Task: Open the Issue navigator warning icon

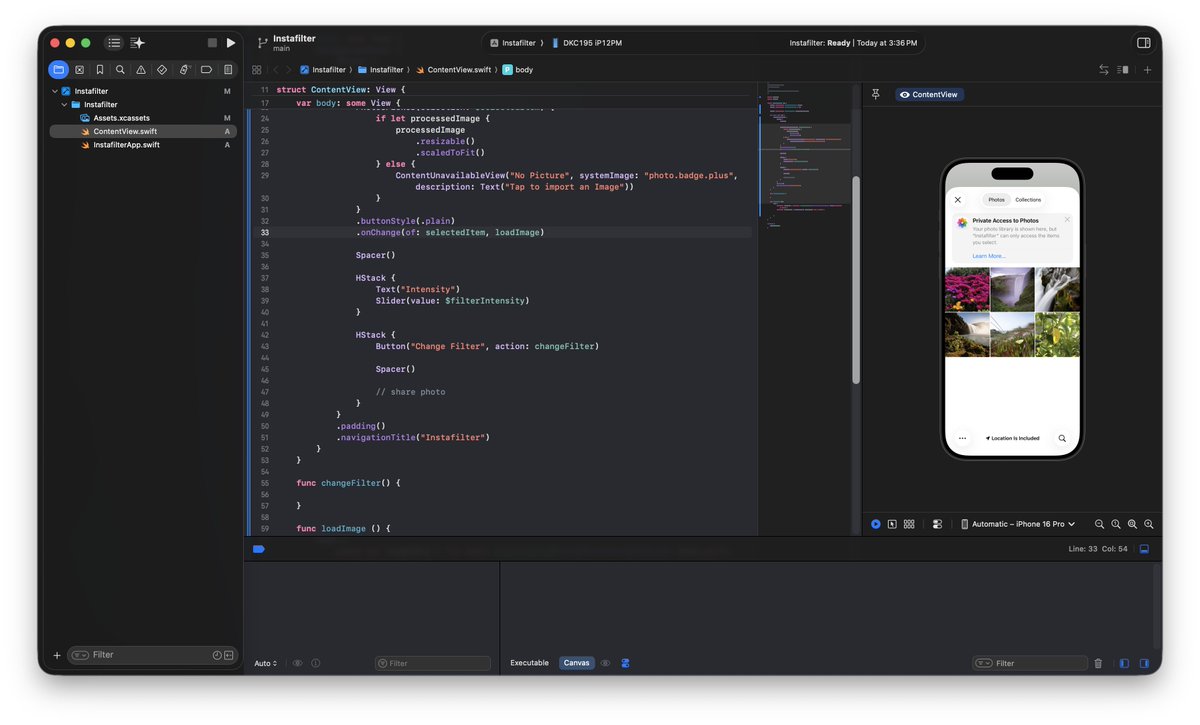Action: click(141, 70)
